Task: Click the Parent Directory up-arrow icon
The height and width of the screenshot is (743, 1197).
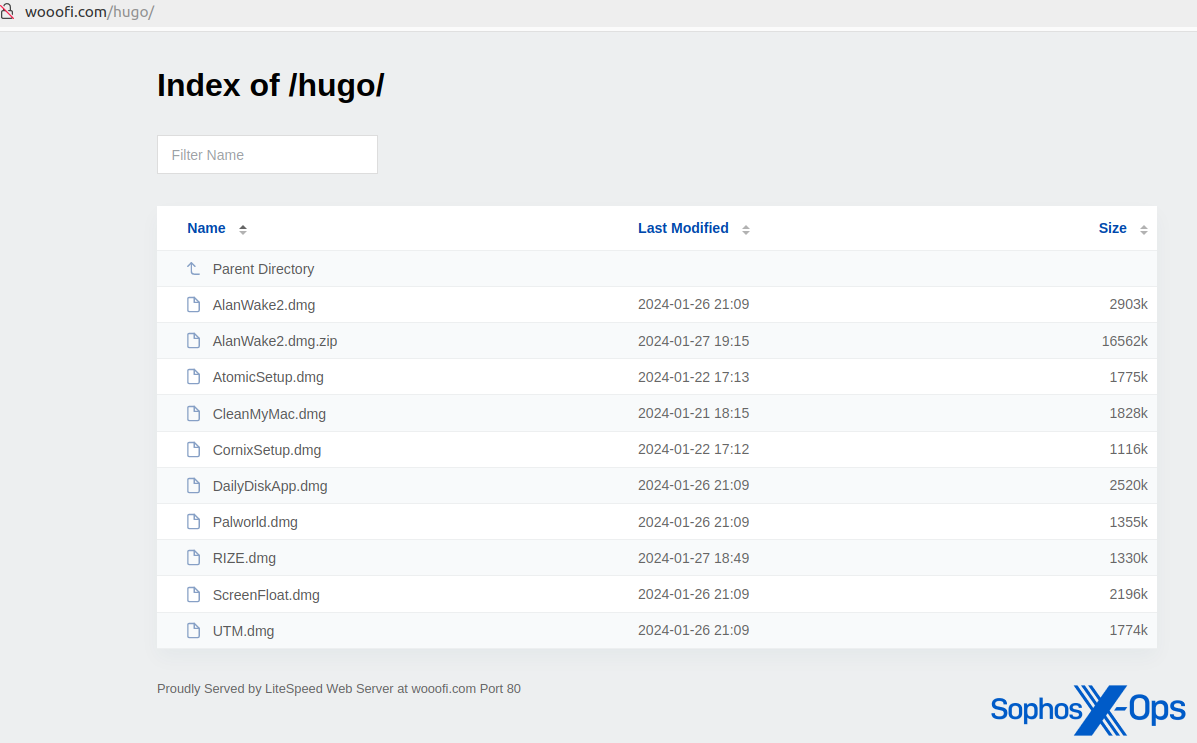Action: pyautogui.click(x=194, y=269)
